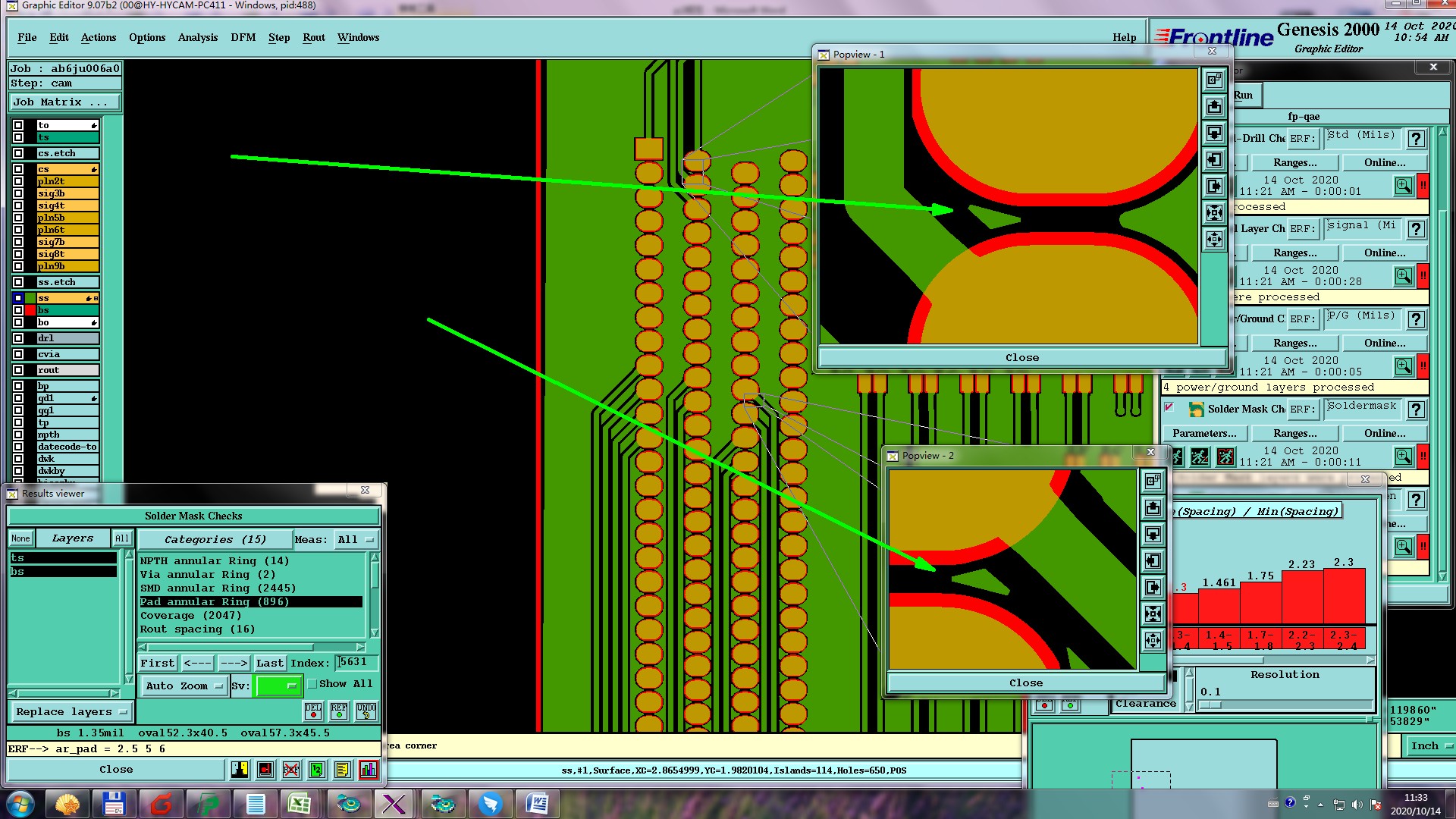The height and width of the screenshot is (819, 1456).
Task: Click the crossed-out REF icon
Action: 291,770
